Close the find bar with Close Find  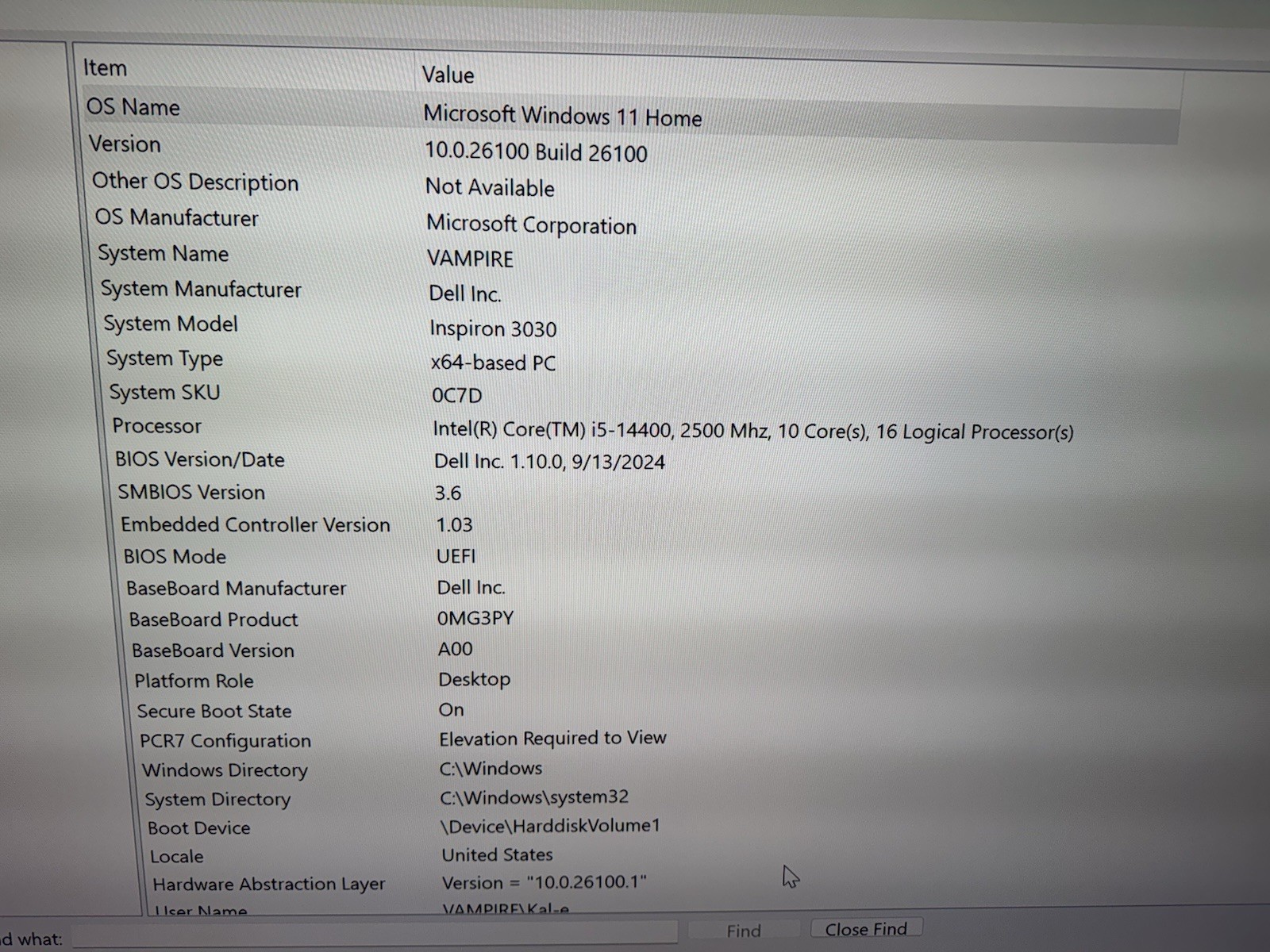click(866, 929)
